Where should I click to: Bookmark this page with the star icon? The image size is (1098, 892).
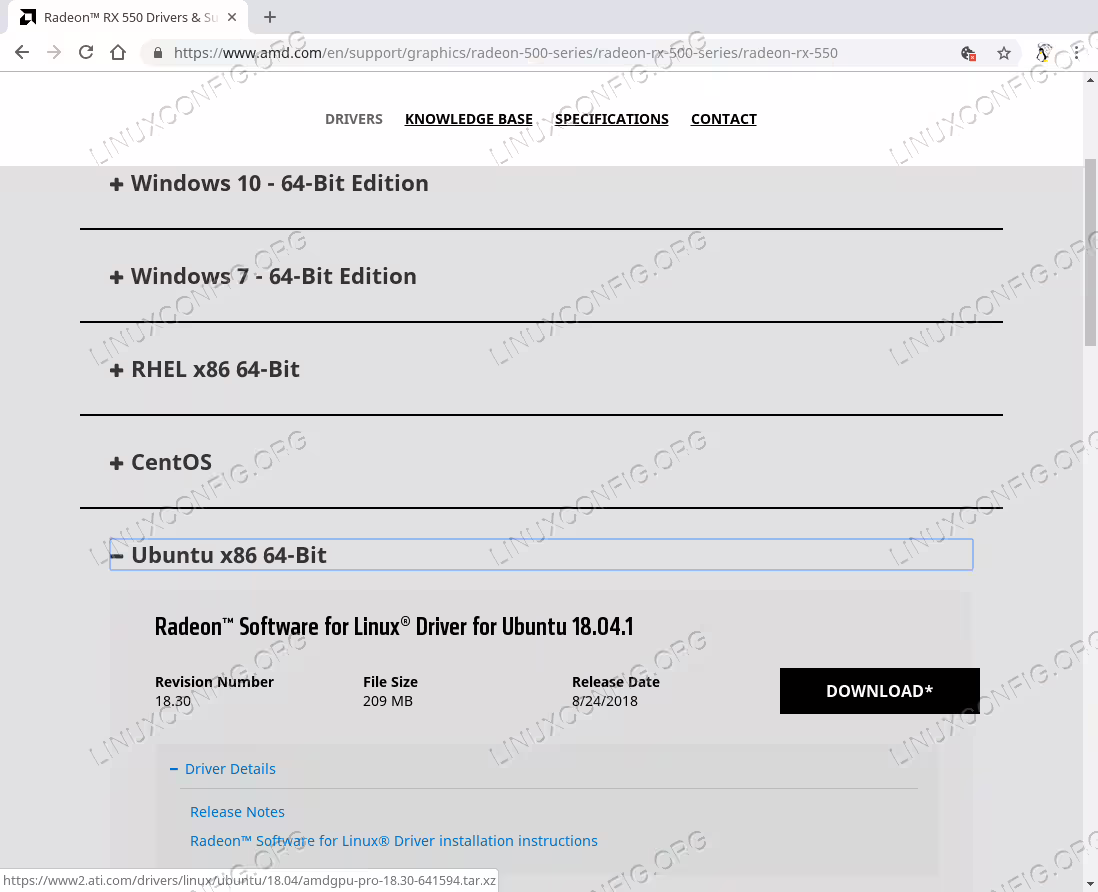click(1004, 53)
